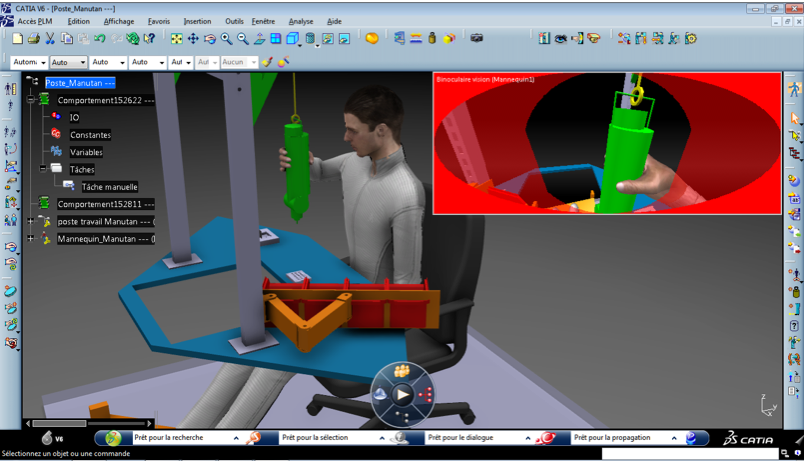The height and width of the screenshot is (461, 804).
Task: Collapse the Comportement152622 tree node
Action: pos(31,101)
